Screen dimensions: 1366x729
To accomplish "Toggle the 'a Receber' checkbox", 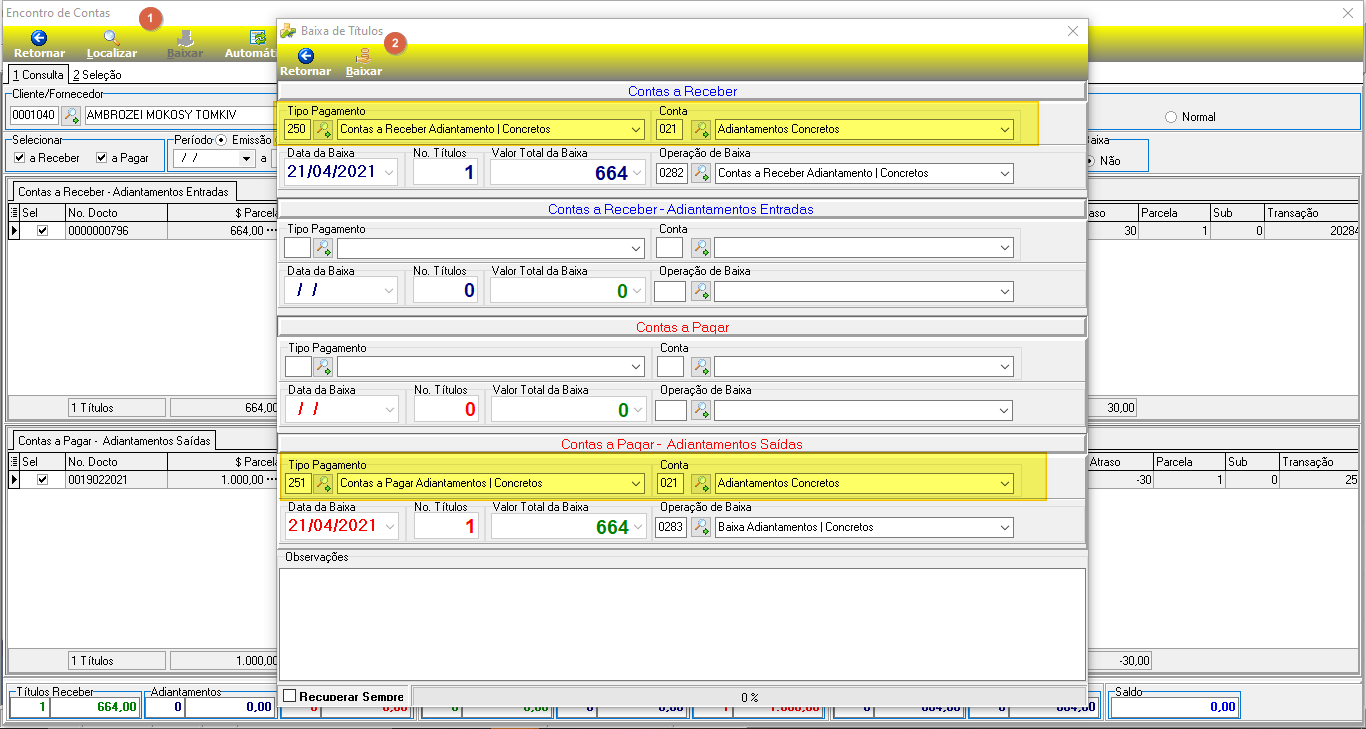I will click(20, 158).
